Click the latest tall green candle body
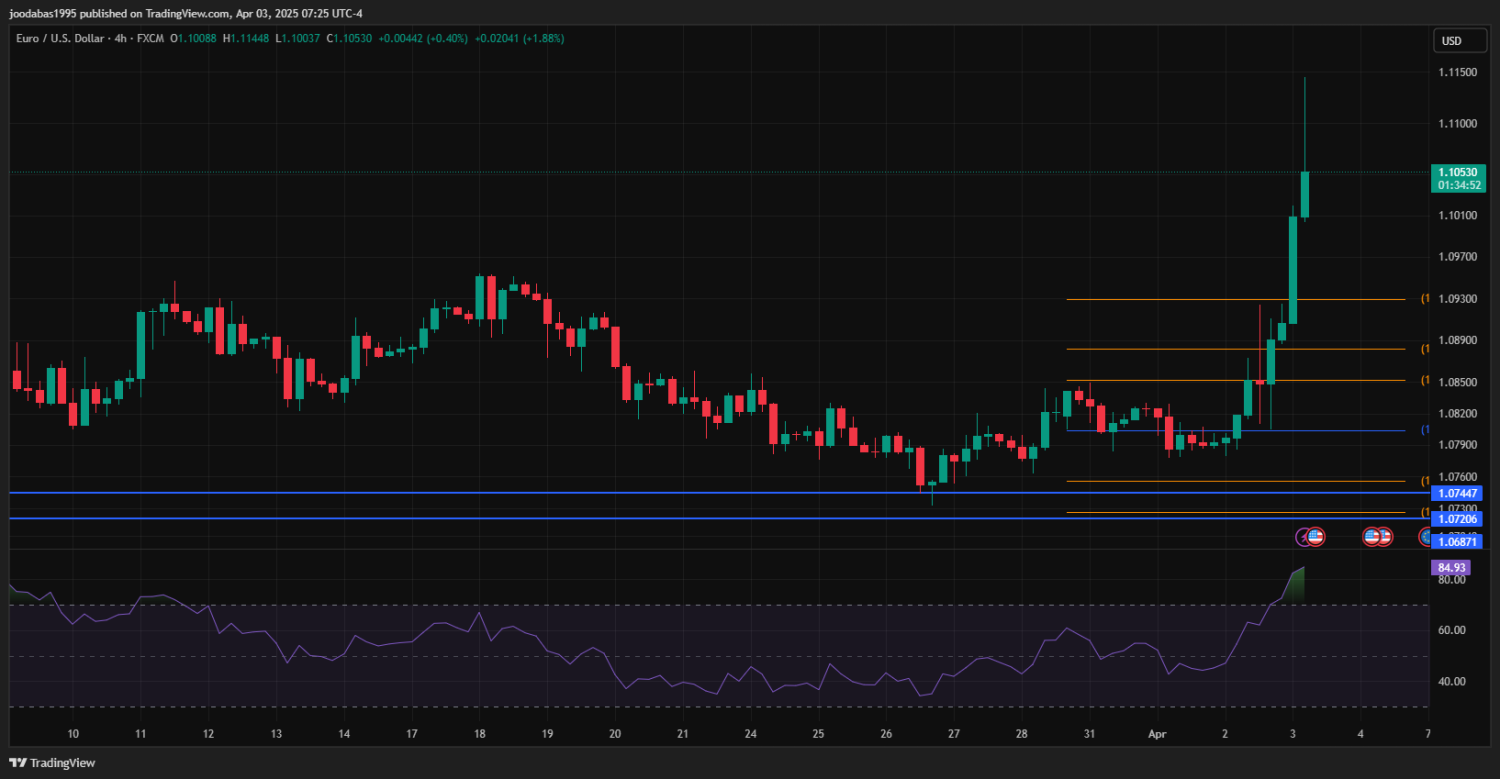Screen dimensions: 1500x779 click(1305, 194)
